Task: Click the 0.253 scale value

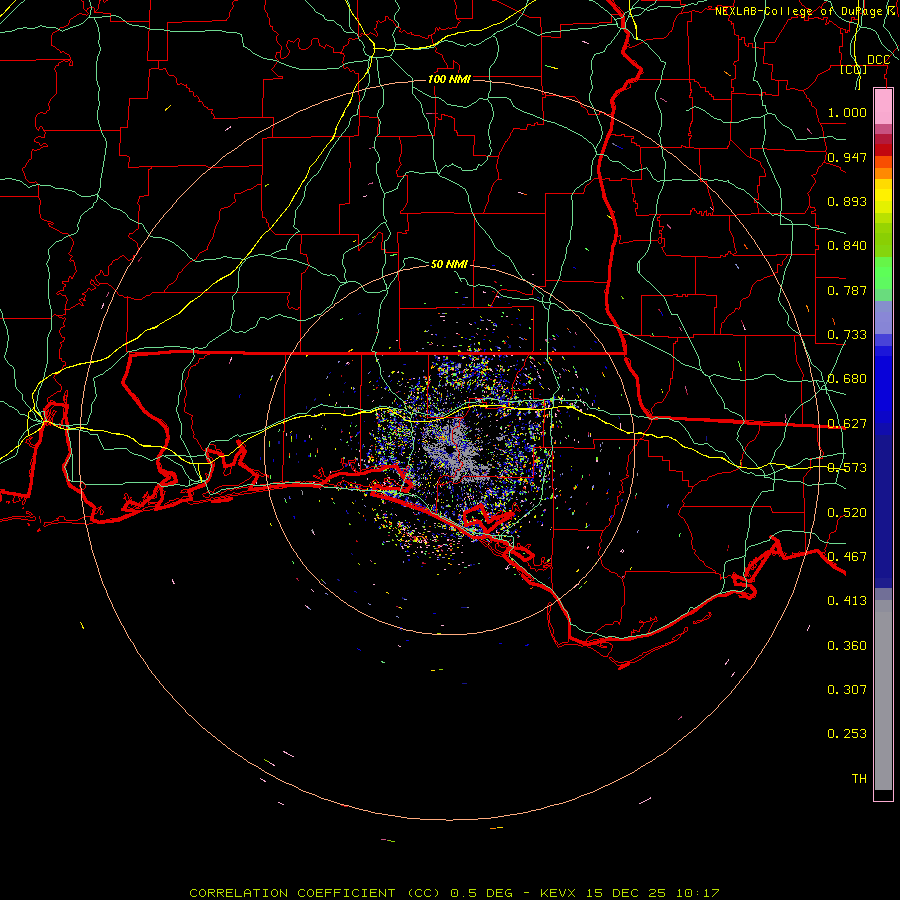Action: point(847,734)
